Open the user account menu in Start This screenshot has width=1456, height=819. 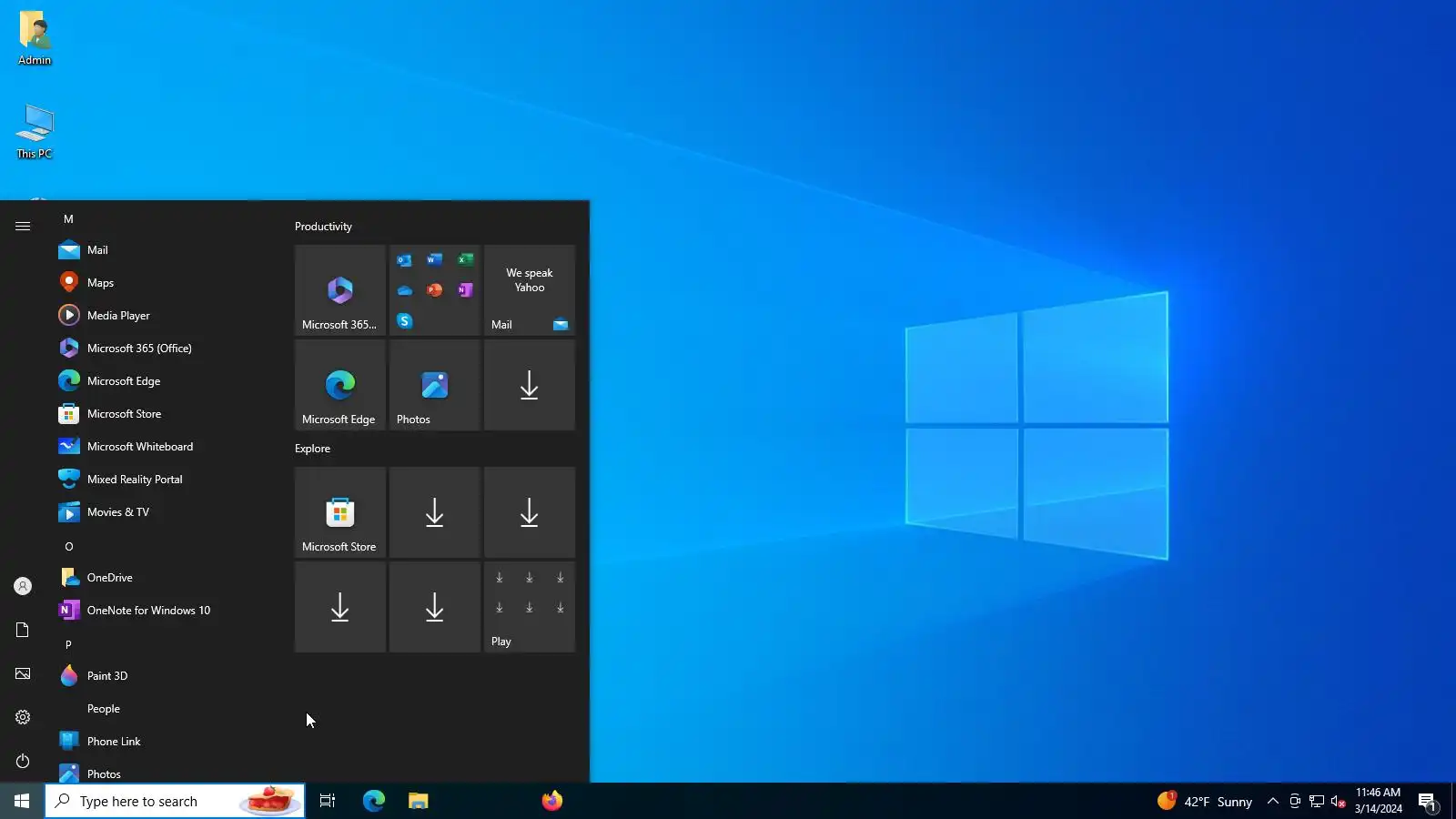click(23, 586)
